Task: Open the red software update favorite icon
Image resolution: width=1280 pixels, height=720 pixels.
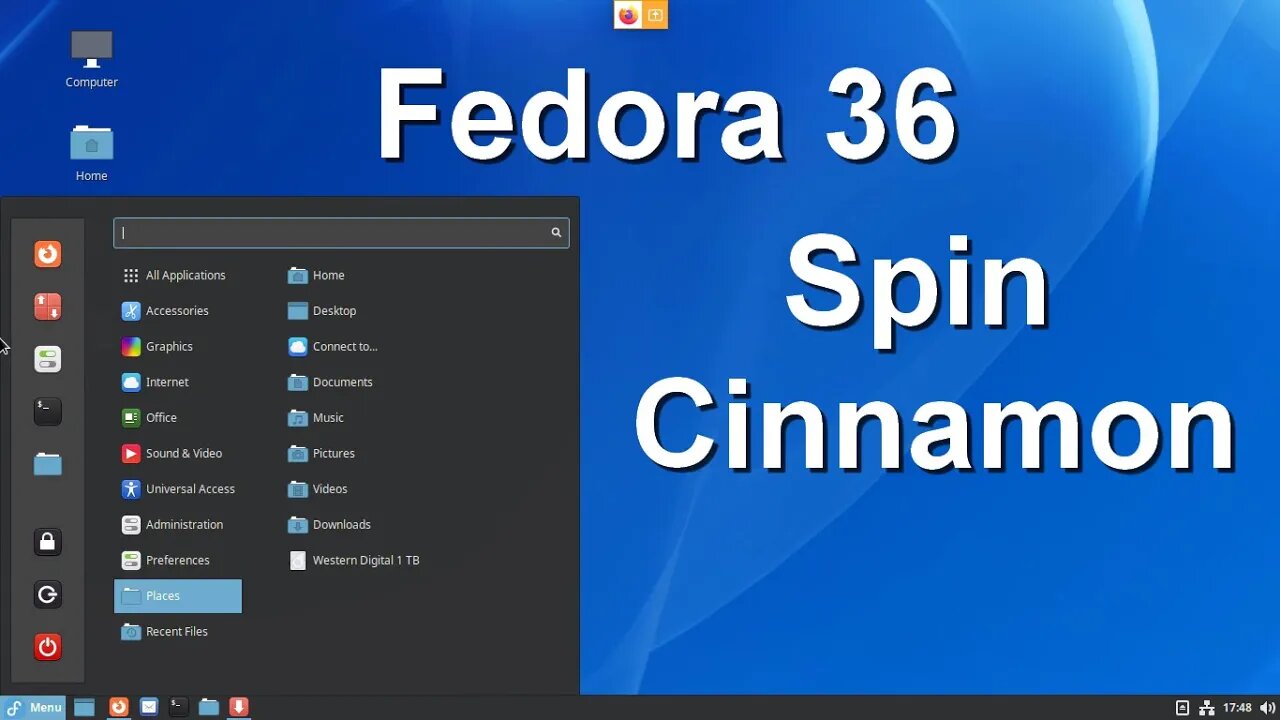Action: pos(47,306)
